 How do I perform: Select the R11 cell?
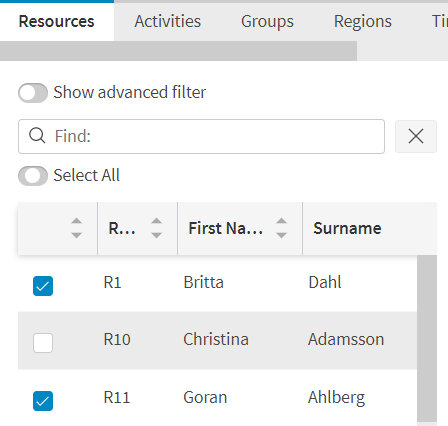pyautogui.click(x=117, y=398)
